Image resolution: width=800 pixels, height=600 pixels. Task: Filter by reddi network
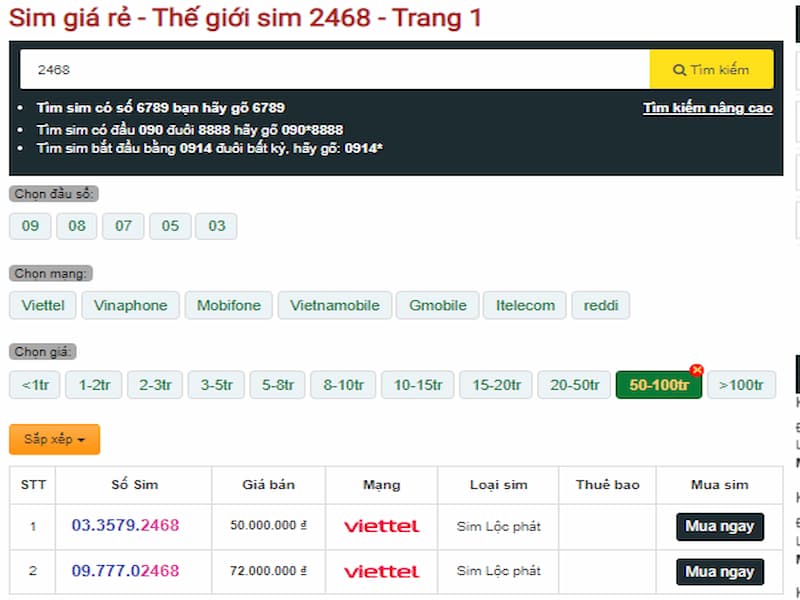[601, 305]
